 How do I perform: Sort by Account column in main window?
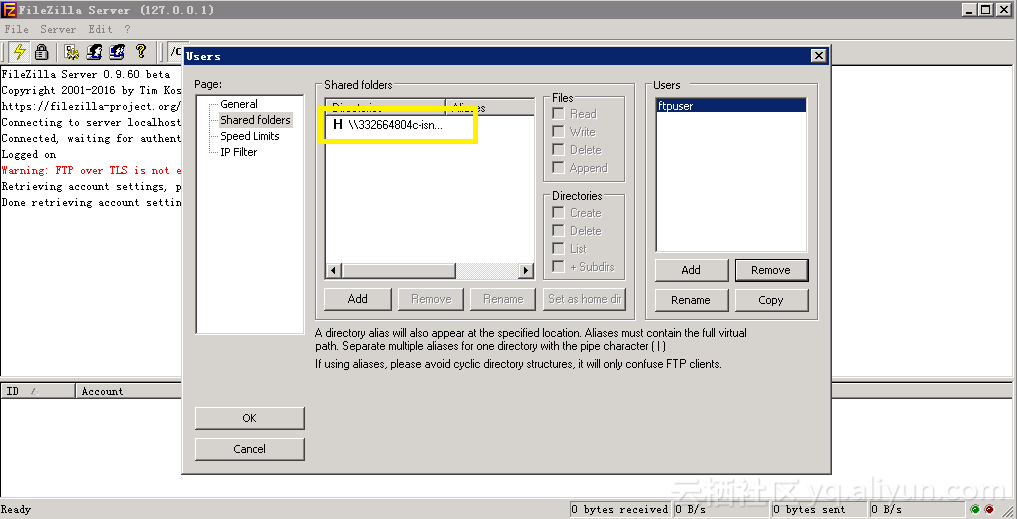128,391
